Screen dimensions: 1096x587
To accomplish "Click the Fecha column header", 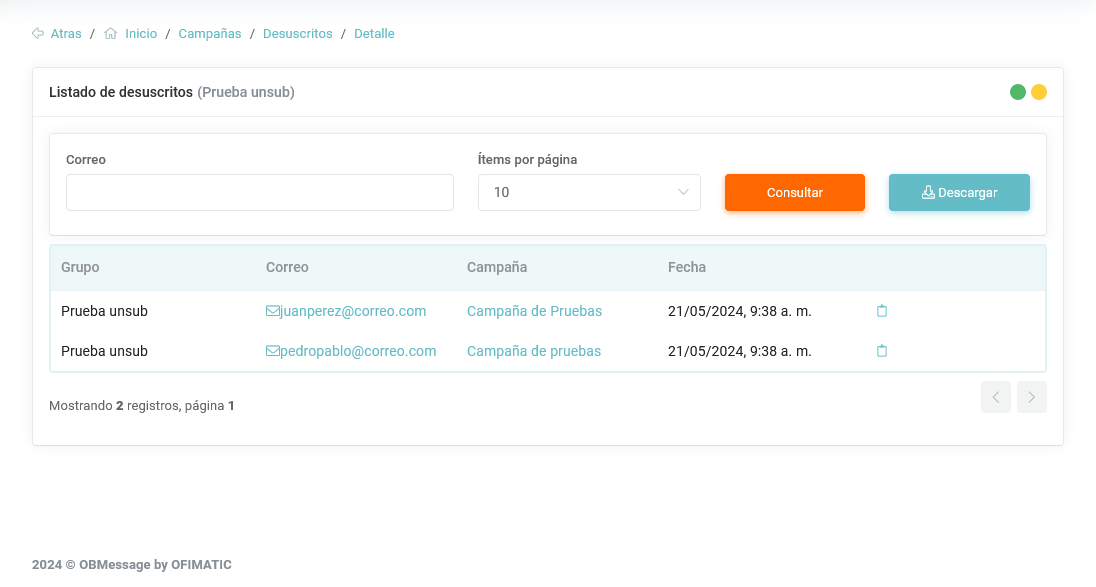I will click(x=687, y=267).
